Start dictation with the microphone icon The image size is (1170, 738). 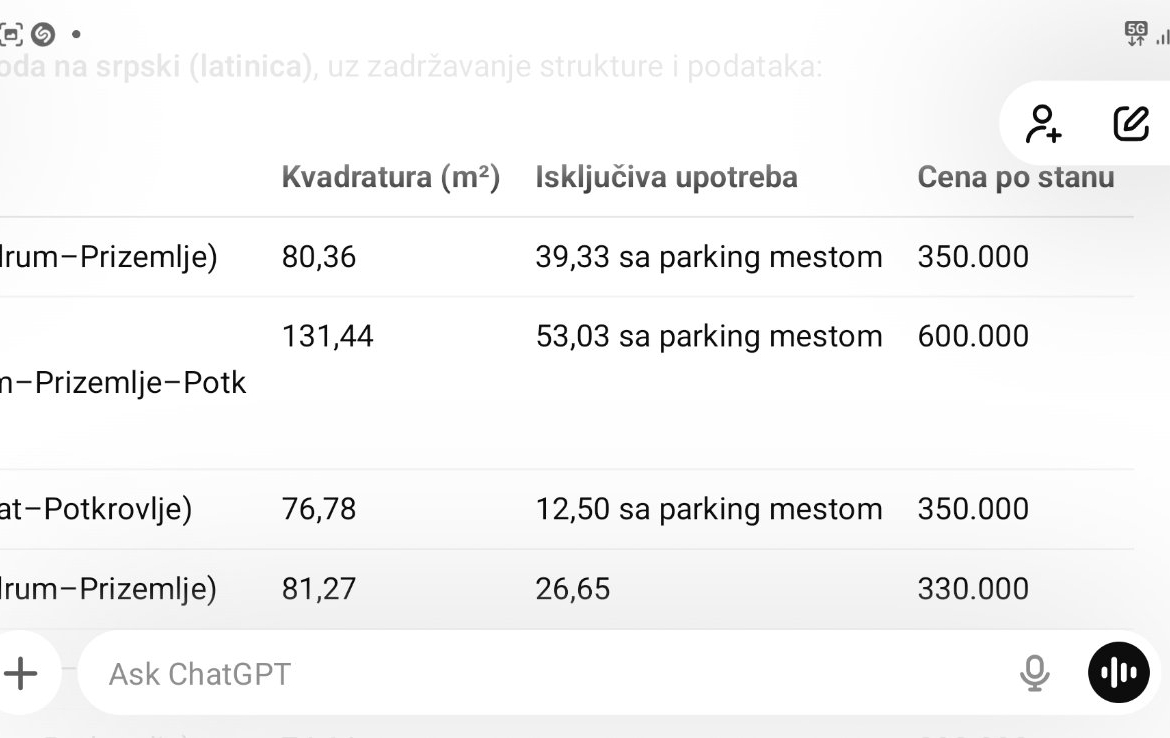click(x=1034, y=673)
